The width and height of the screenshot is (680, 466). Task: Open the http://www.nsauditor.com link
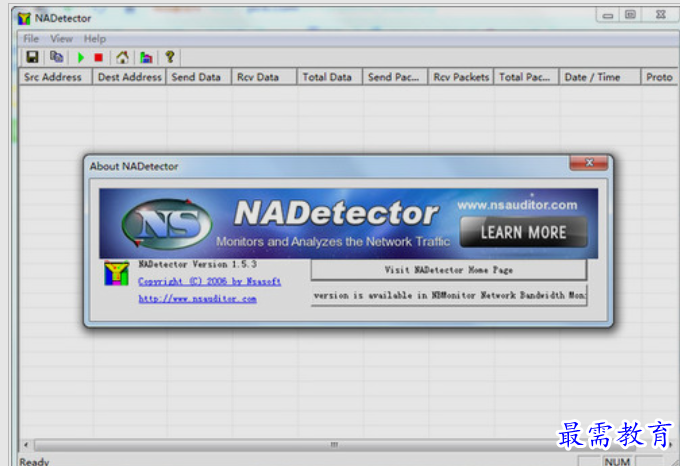pos(197,299)
